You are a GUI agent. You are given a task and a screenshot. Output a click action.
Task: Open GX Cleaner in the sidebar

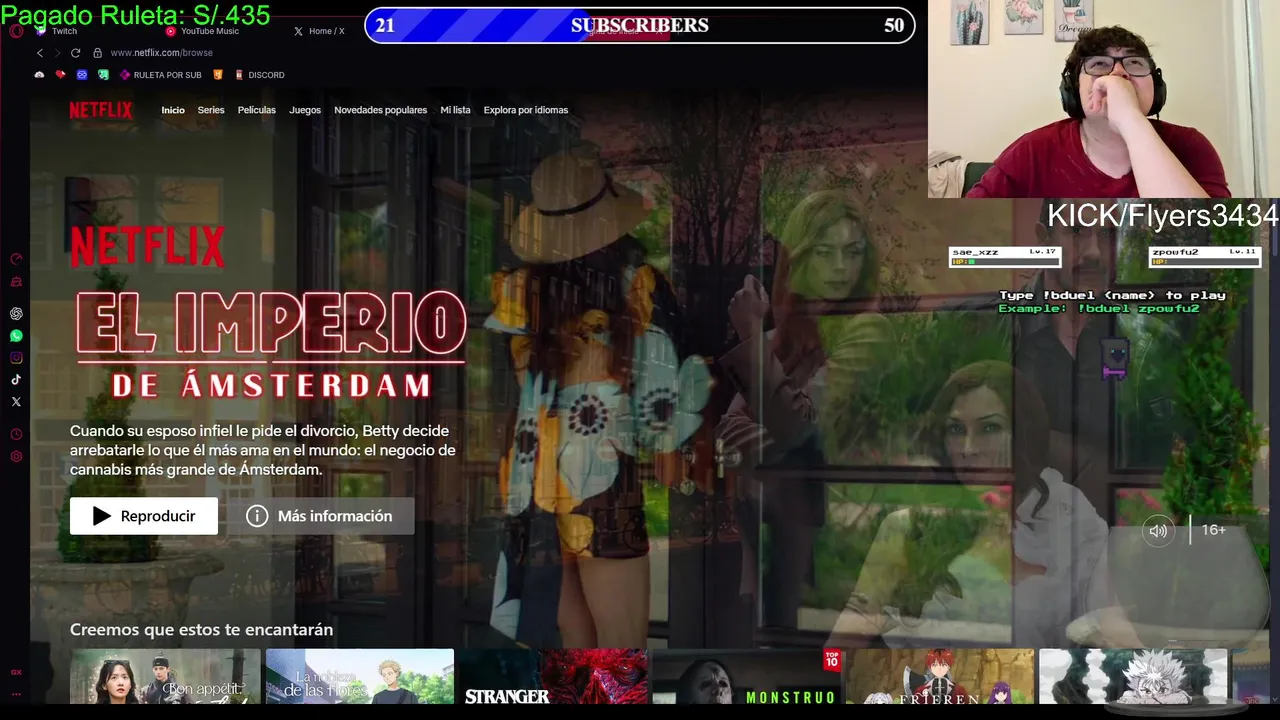16,283
